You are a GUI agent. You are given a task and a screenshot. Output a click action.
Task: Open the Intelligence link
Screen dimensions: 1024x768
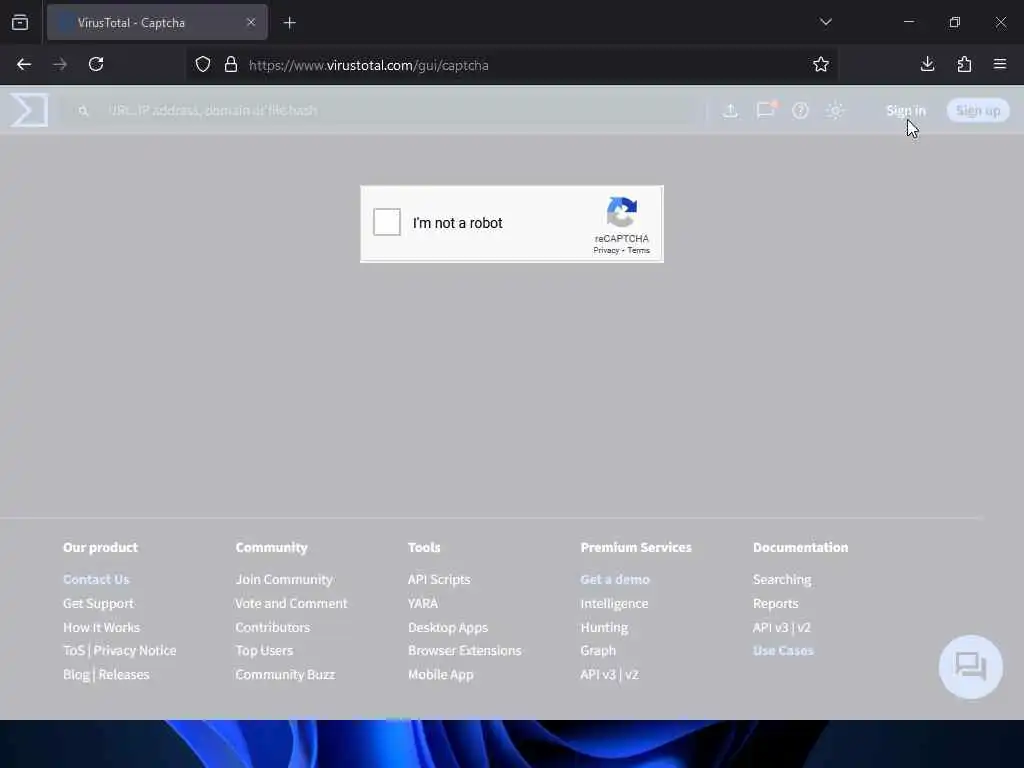tap(614, 603)
